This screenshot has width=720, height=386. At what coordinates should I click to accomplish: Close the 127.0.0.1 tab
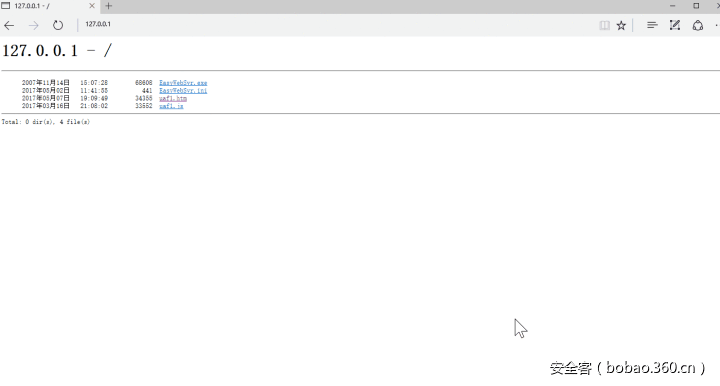tap(92, 6)
